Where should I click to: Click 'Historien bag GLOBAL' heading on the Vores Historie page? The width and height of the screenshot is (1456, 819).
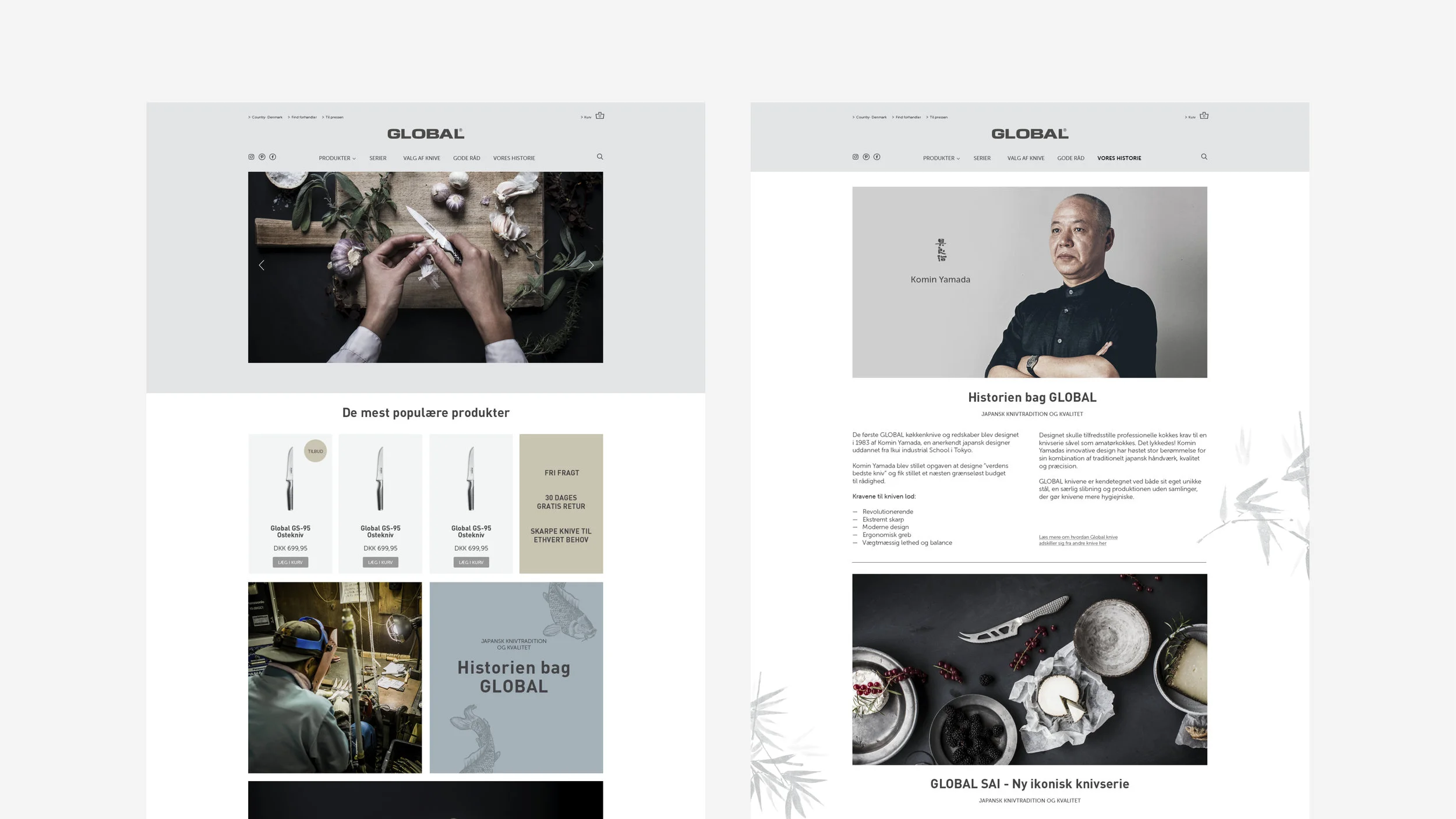click(x=1032, y=397)
